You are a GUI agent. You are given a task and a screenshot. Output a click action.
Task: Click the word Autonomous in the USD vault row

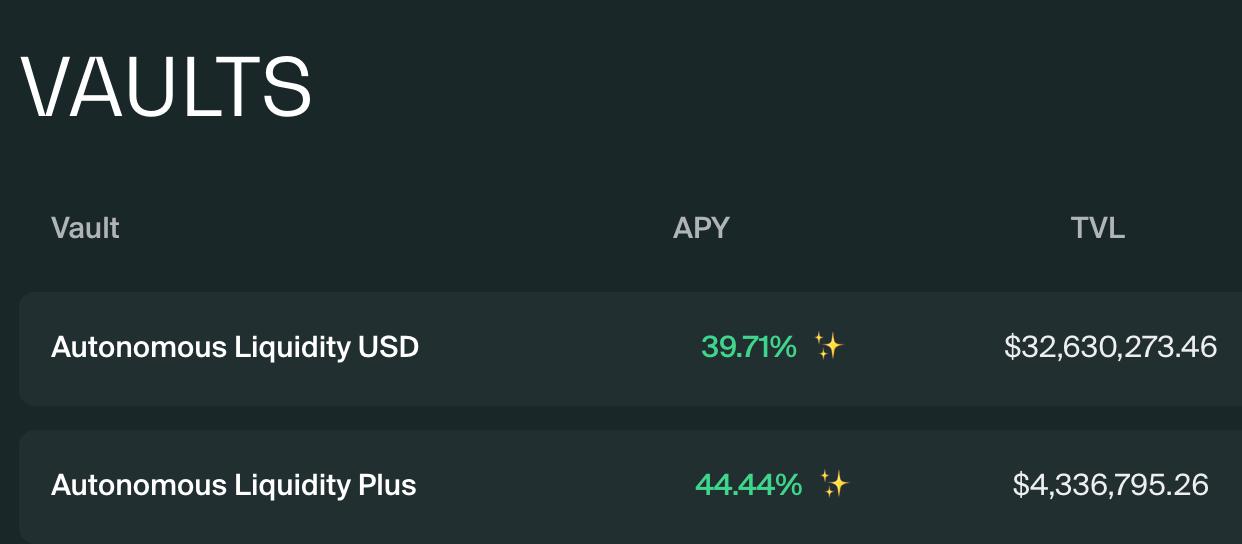(x=139, y=347)
